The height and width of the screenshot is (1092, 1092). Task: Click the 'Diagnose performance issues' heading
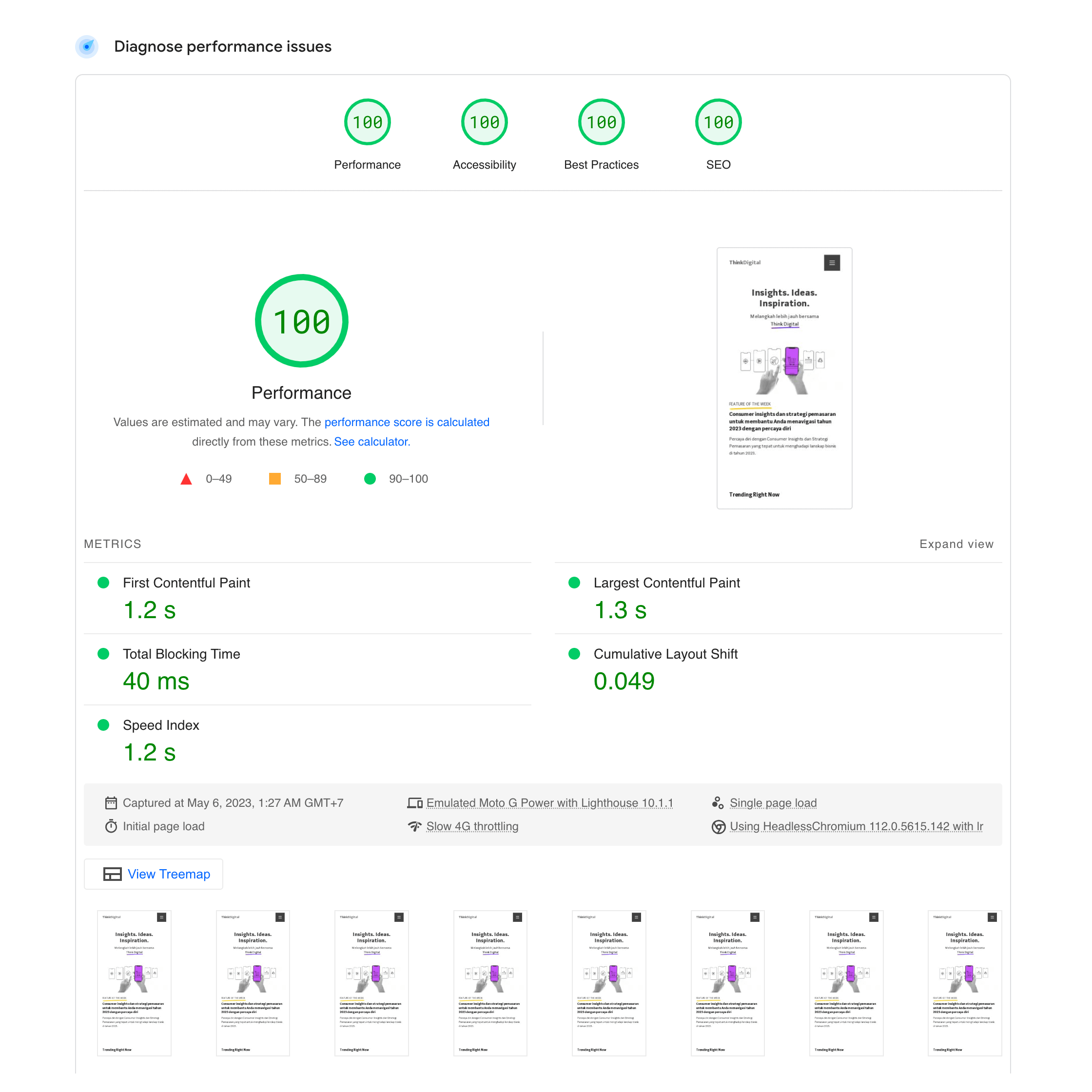point(223,46)
